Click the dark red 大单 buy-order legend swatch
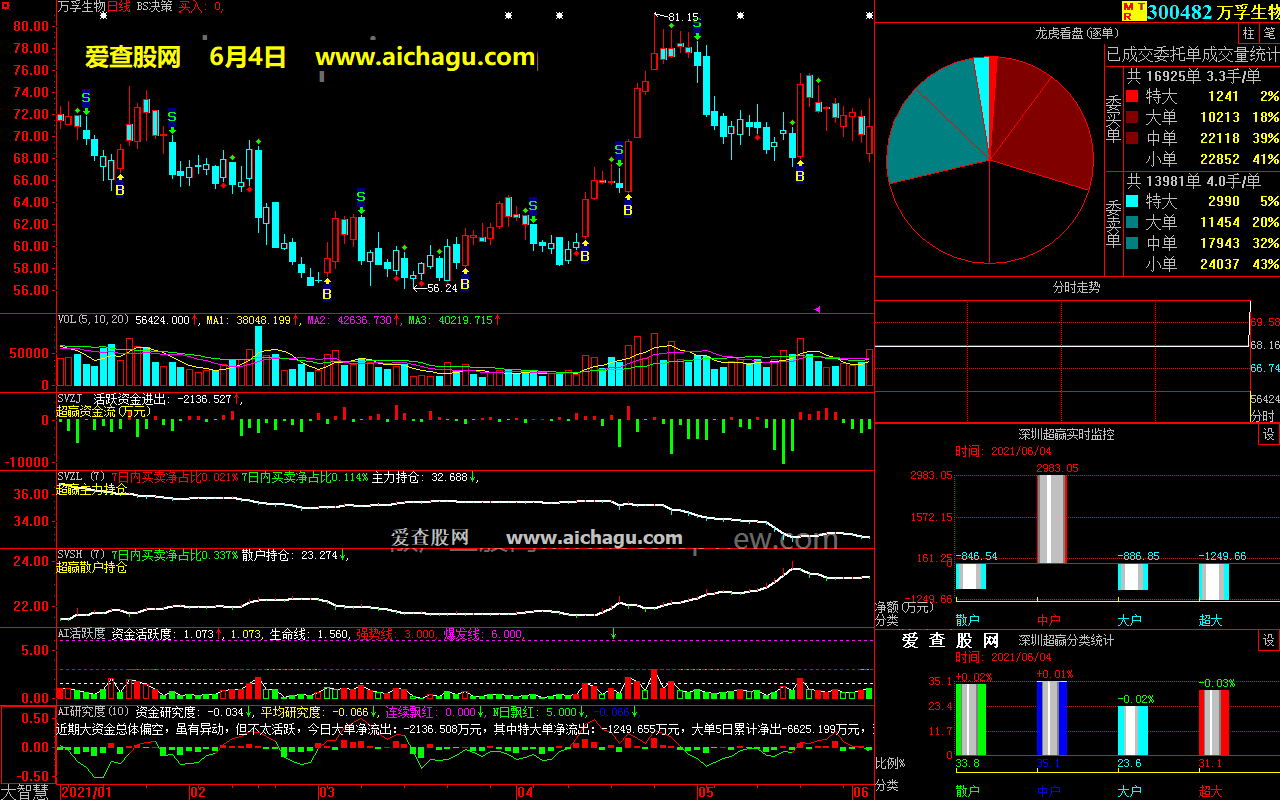Image resolution: width=1280 pixels, height=800 pixels. pyautogui.click(x=1132, y=117)
